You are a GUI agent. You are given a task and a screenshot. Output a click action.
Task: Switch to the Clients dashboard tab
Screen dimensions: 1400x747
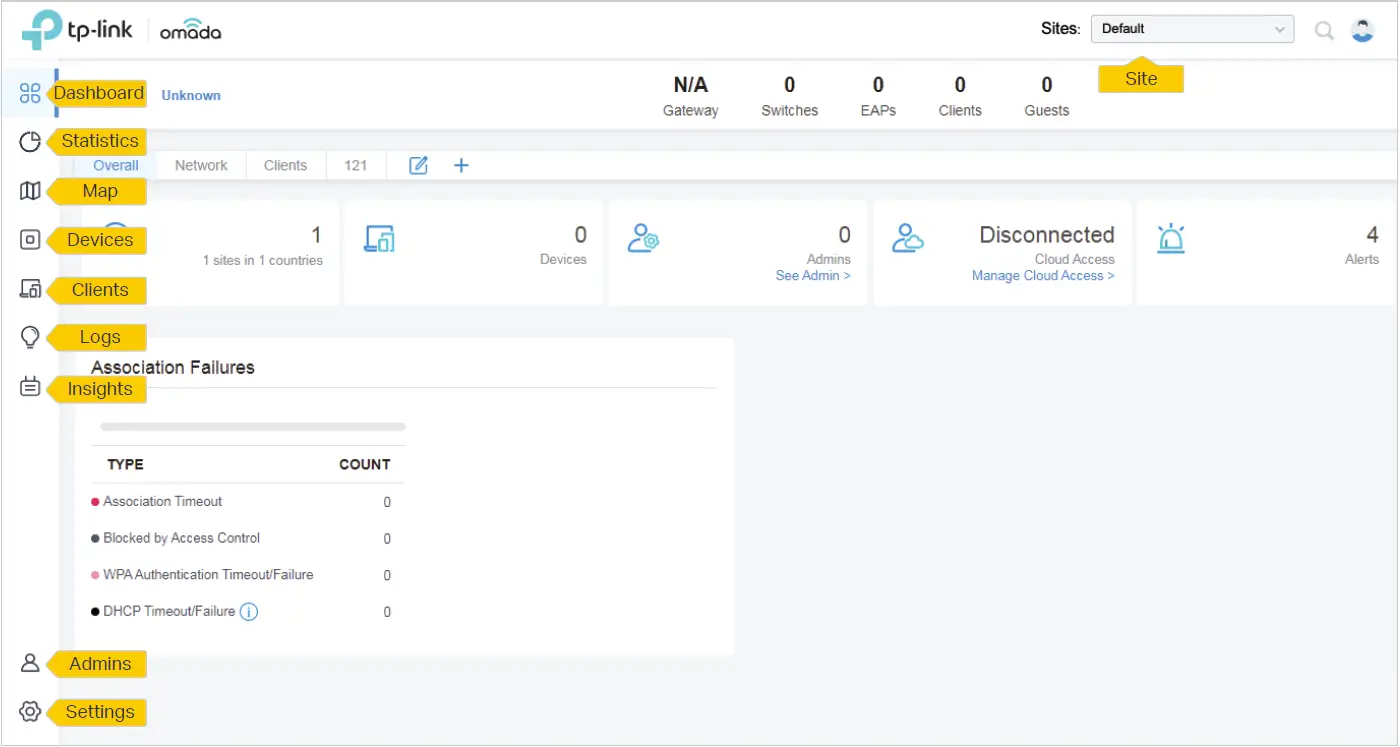click(285, 166)
